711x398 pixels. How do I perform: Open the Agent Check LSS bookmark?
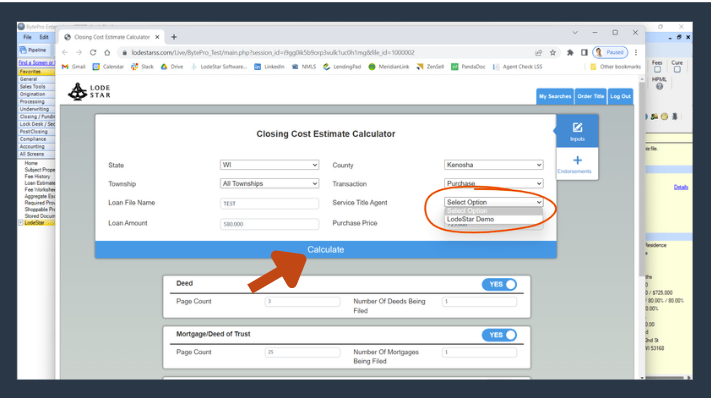click(x=517, y=67)
